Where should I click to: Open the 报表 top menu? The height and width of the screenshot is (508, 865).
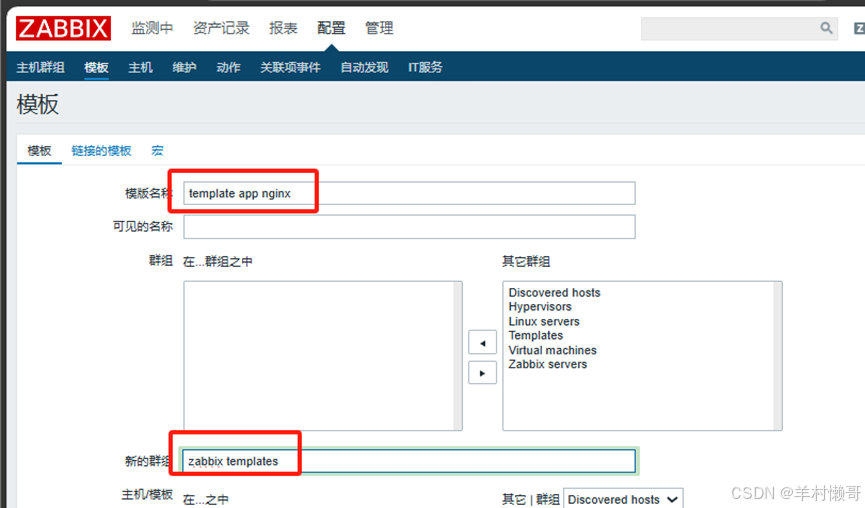coord(283,28)
